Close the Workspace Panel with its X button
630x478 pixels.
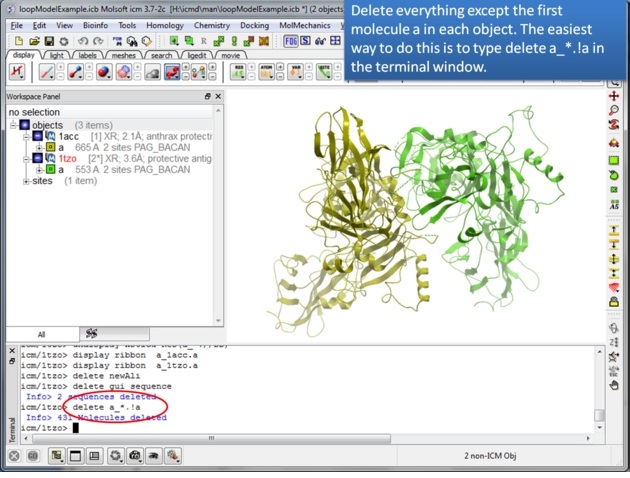[218, 97]
